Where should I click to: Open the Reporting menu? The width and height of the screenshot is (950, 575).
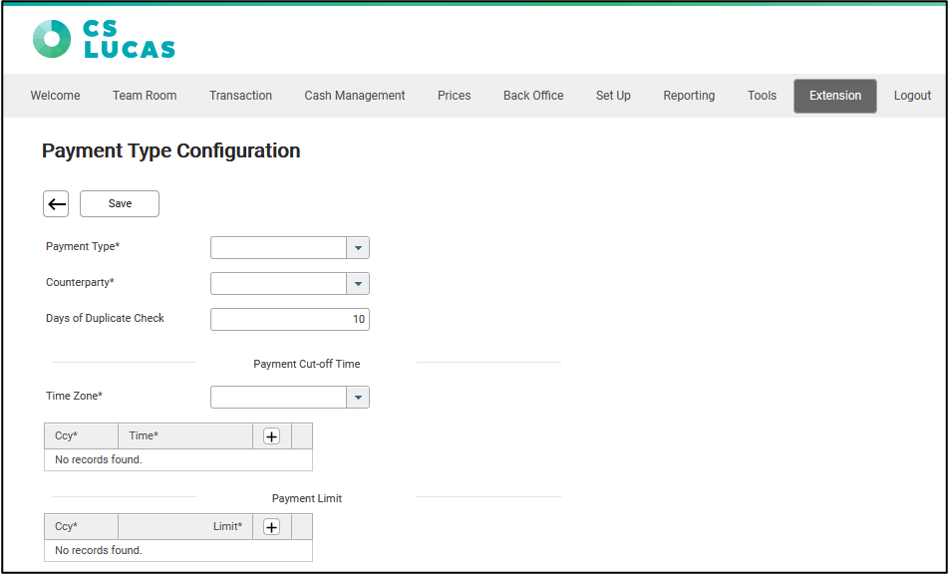click(689, 96)
